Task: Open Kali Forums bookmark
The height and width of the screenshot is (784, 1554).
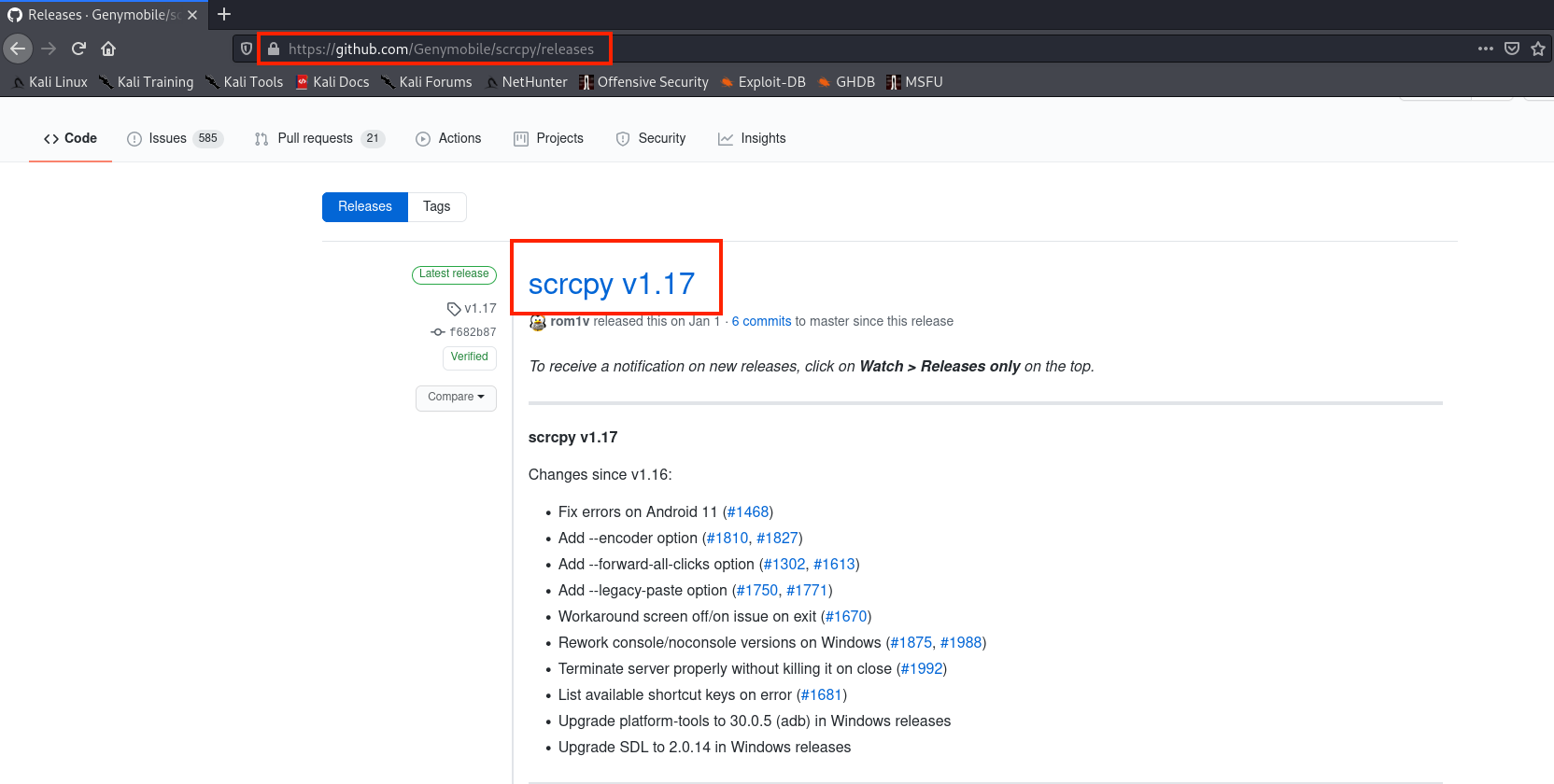Action: point(427,82)
